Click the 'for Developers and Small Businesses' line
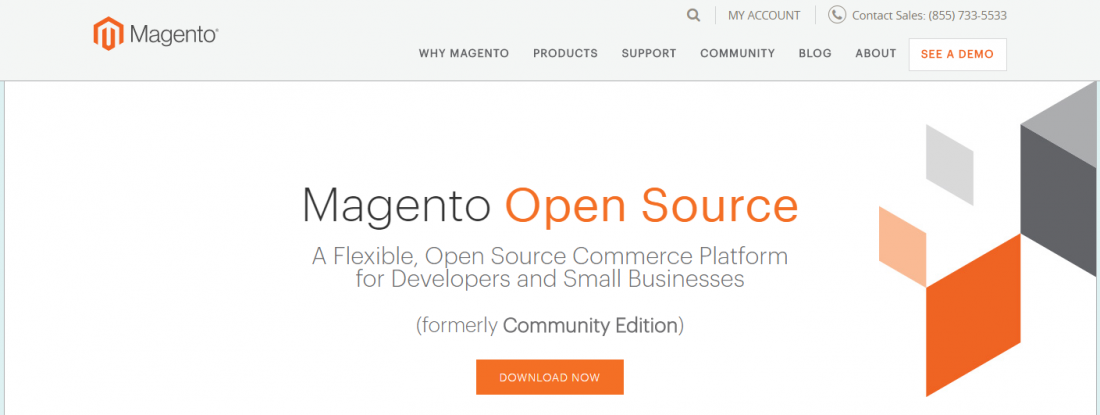 click(550, 279)
